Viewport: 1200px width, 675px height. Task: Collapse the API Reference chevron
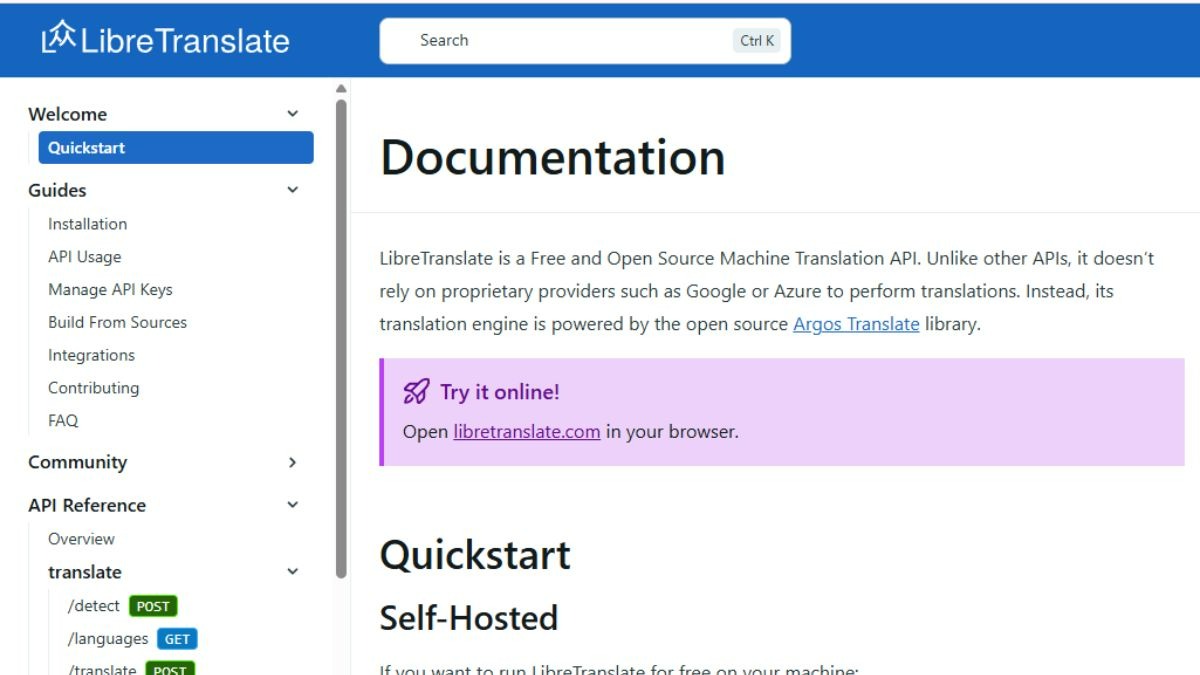coord(292,505)
